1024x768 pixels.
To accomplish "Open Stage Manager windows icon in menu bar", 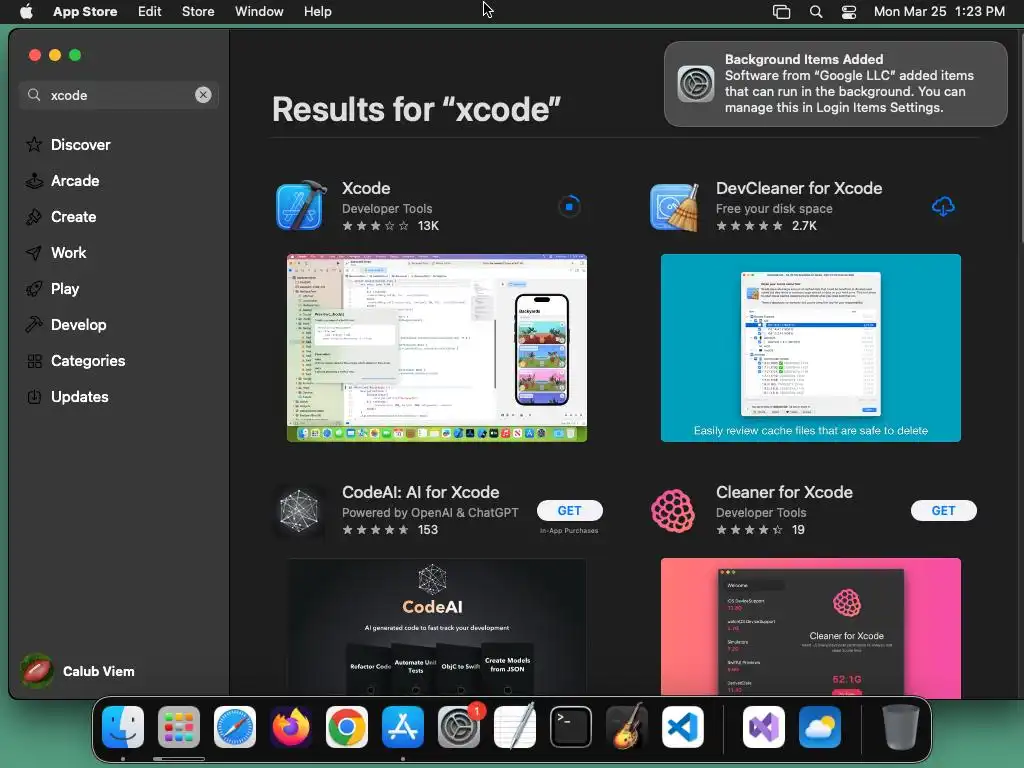I will [781, 11].
